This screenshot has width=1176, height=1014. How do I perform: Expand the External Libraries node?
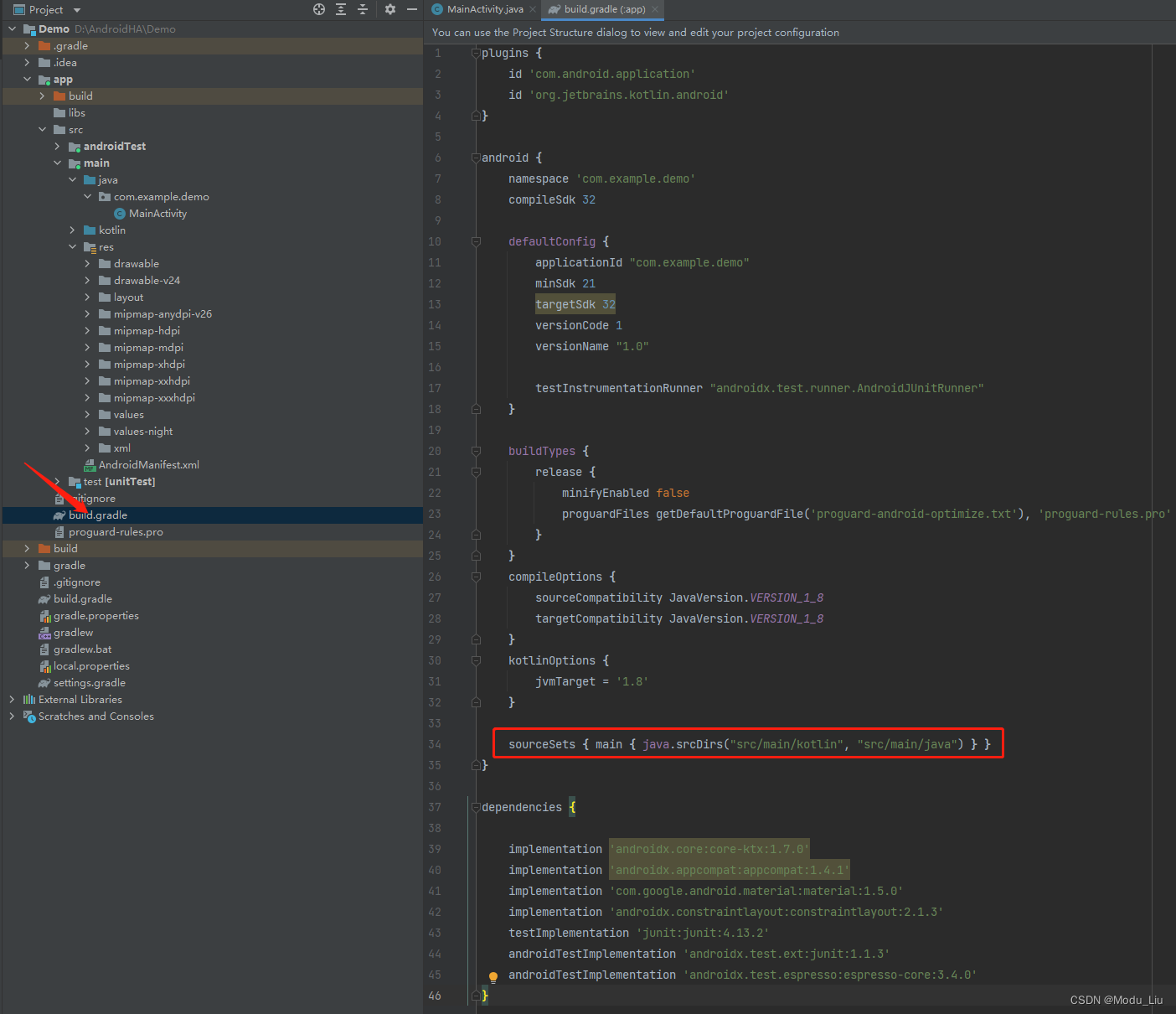pos(12,700)
